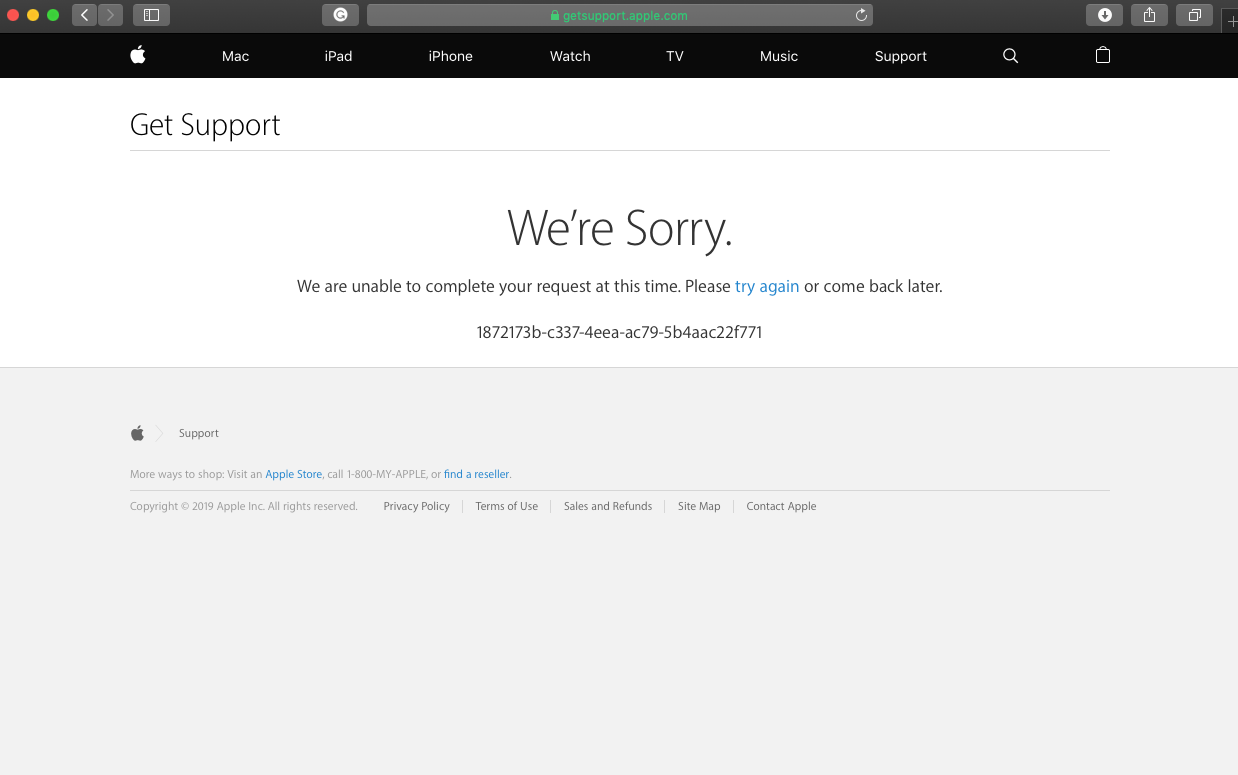Open the Support section from the navigation
1238x775 pixels.
pyautogui.click(x=900, y=56)
